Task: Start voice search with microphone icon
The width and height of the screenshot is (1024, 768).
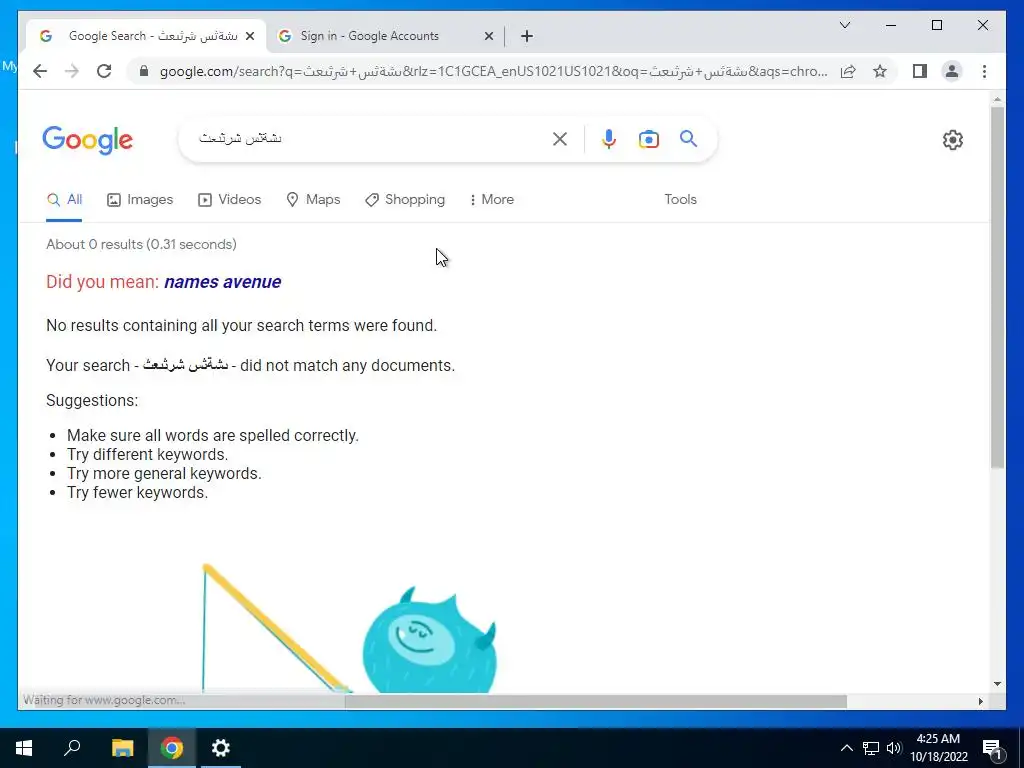Action: click(609, 139)
